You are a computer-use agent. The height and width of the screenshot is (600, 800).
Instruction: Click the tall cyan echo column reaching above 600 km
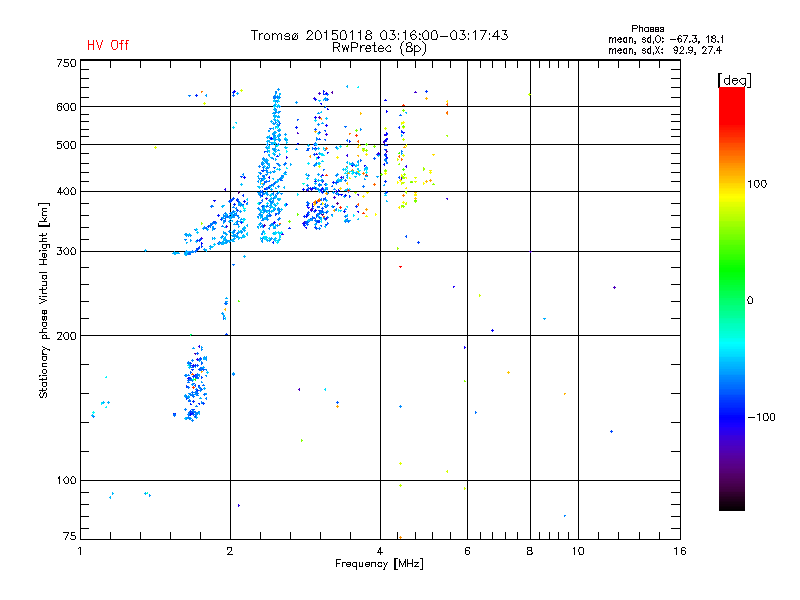pos(274,166)
